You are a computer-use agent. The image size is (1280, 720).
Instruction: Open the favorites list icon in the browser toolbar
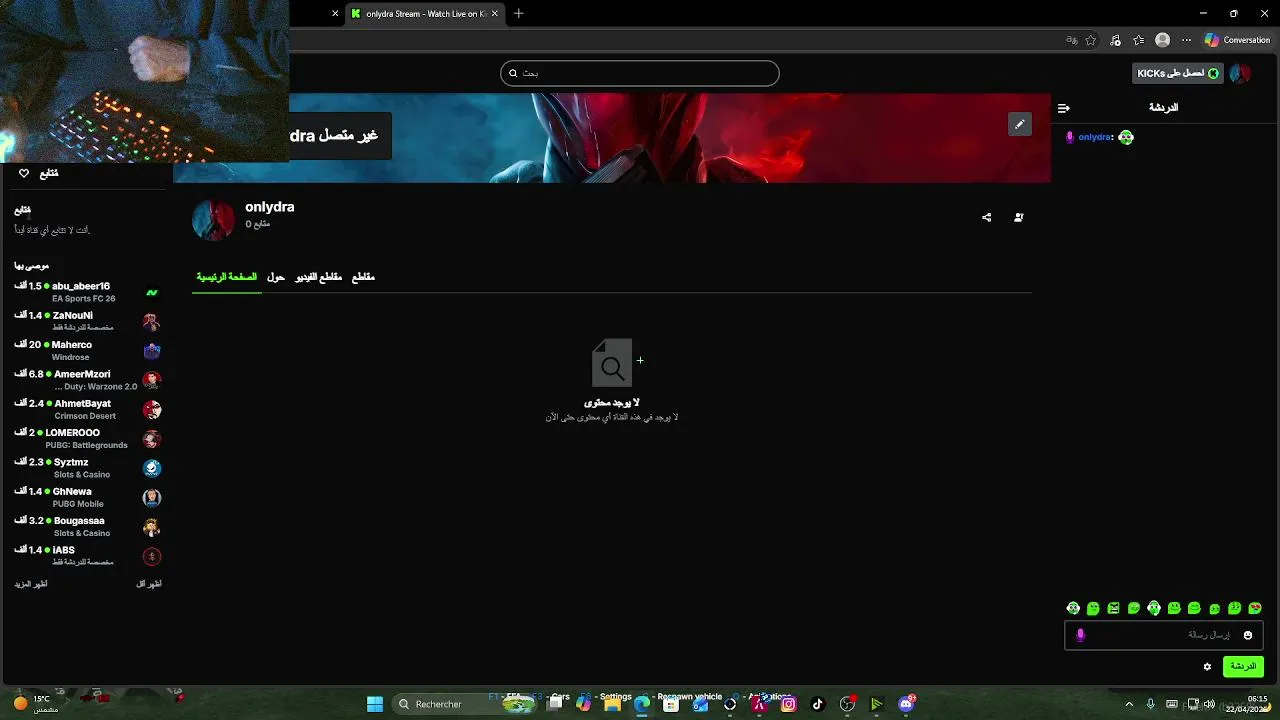coord(1138,40)
